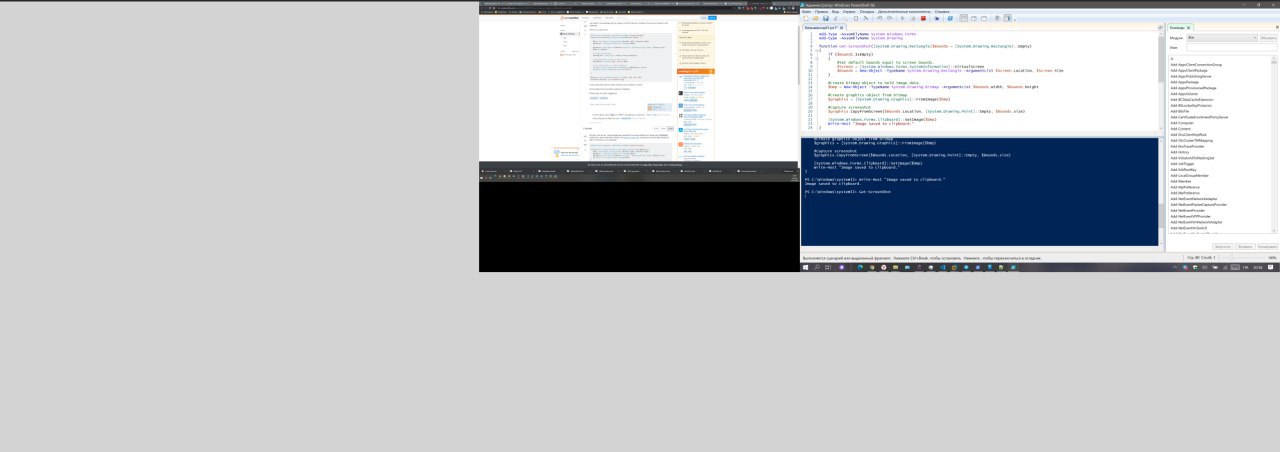Screen dimensions: 1280x452
Task: Select Add-AppvClientConnectionGroup in the commands list
Action: click(1196, 64)
